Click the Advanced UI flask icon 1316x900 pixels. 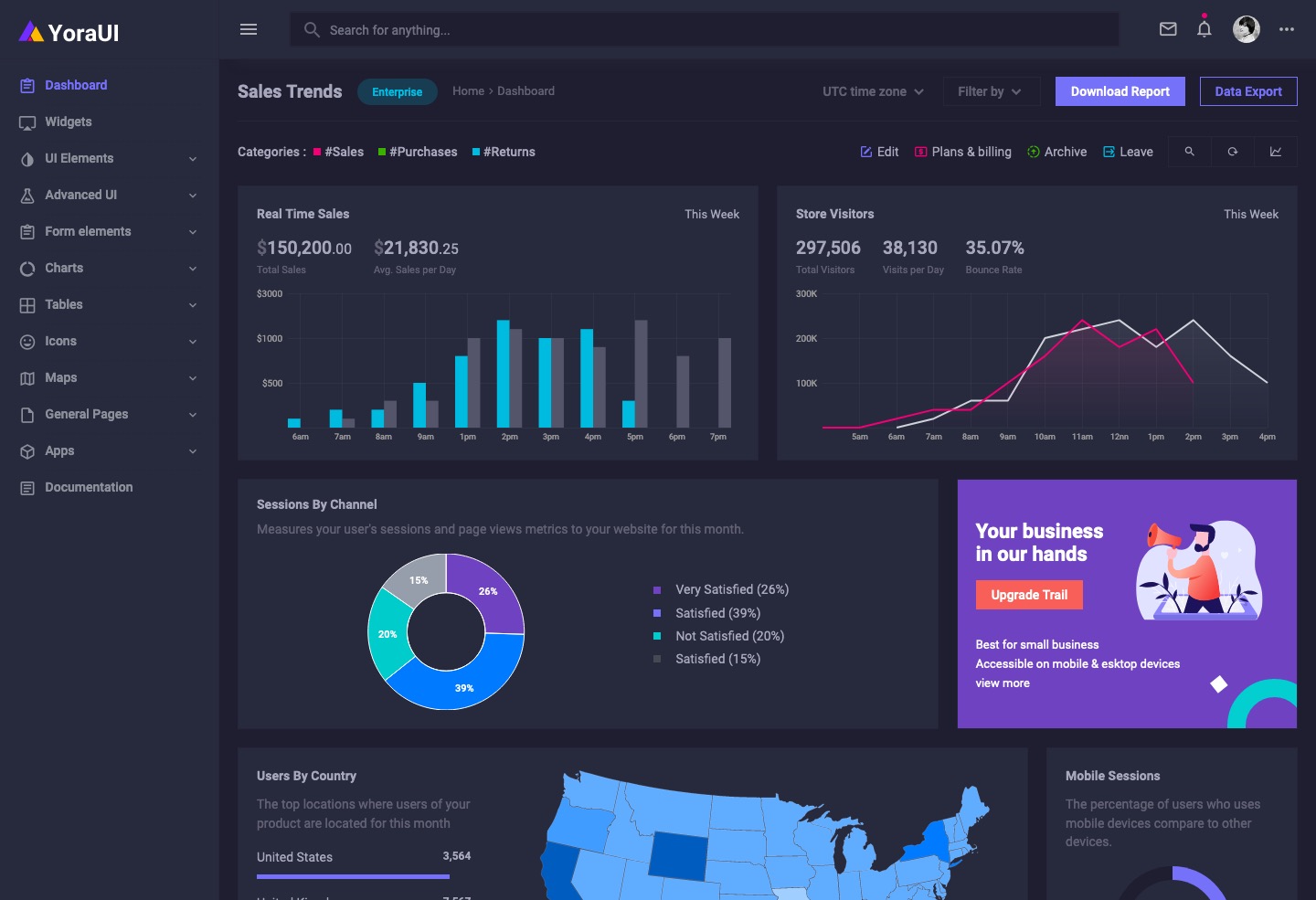27,195
